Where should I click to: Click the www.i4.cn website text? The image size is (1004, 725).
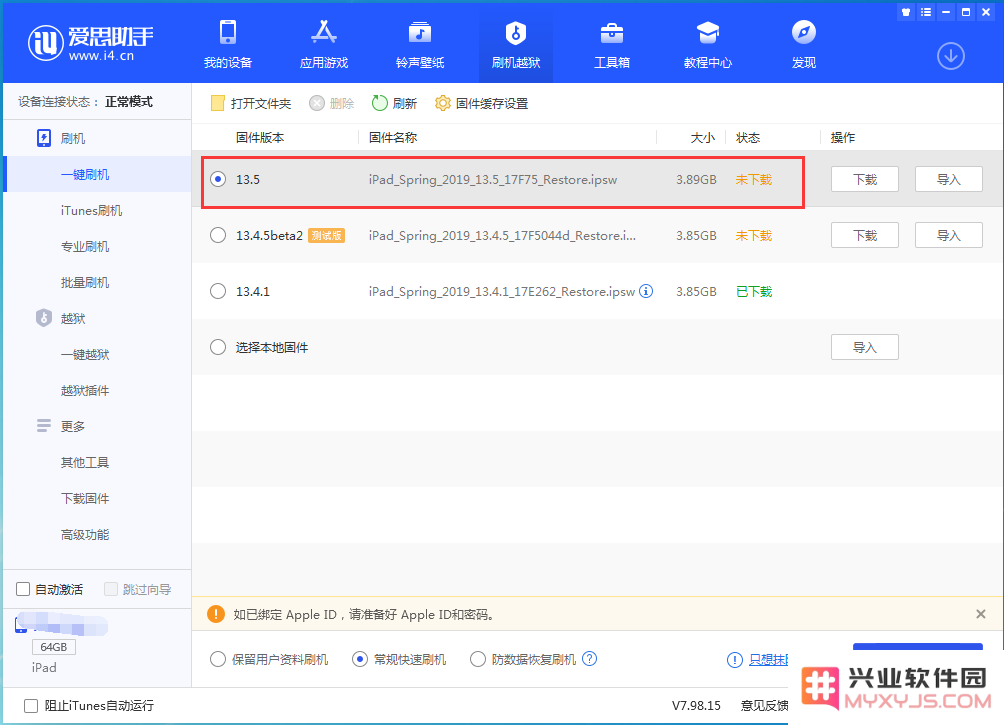pos(101,56)
